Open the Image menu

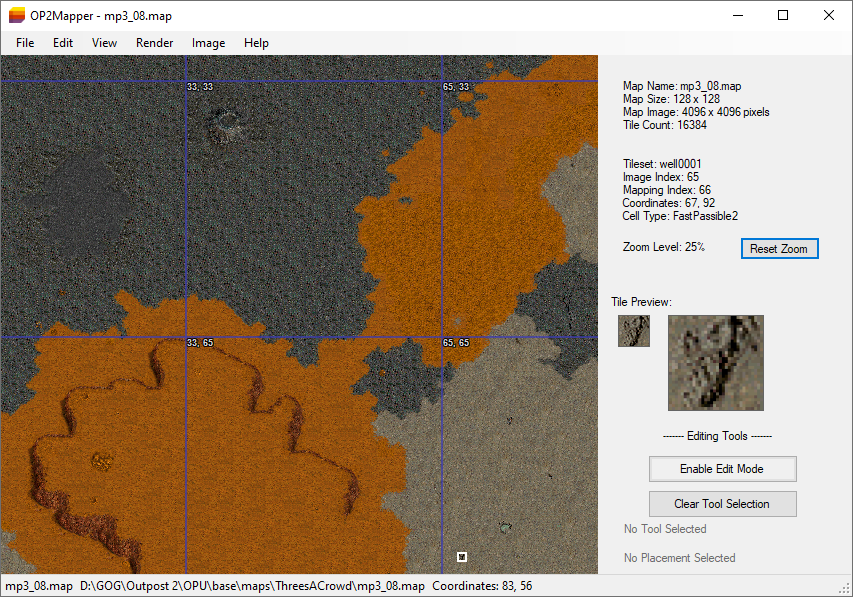(208, 43)
